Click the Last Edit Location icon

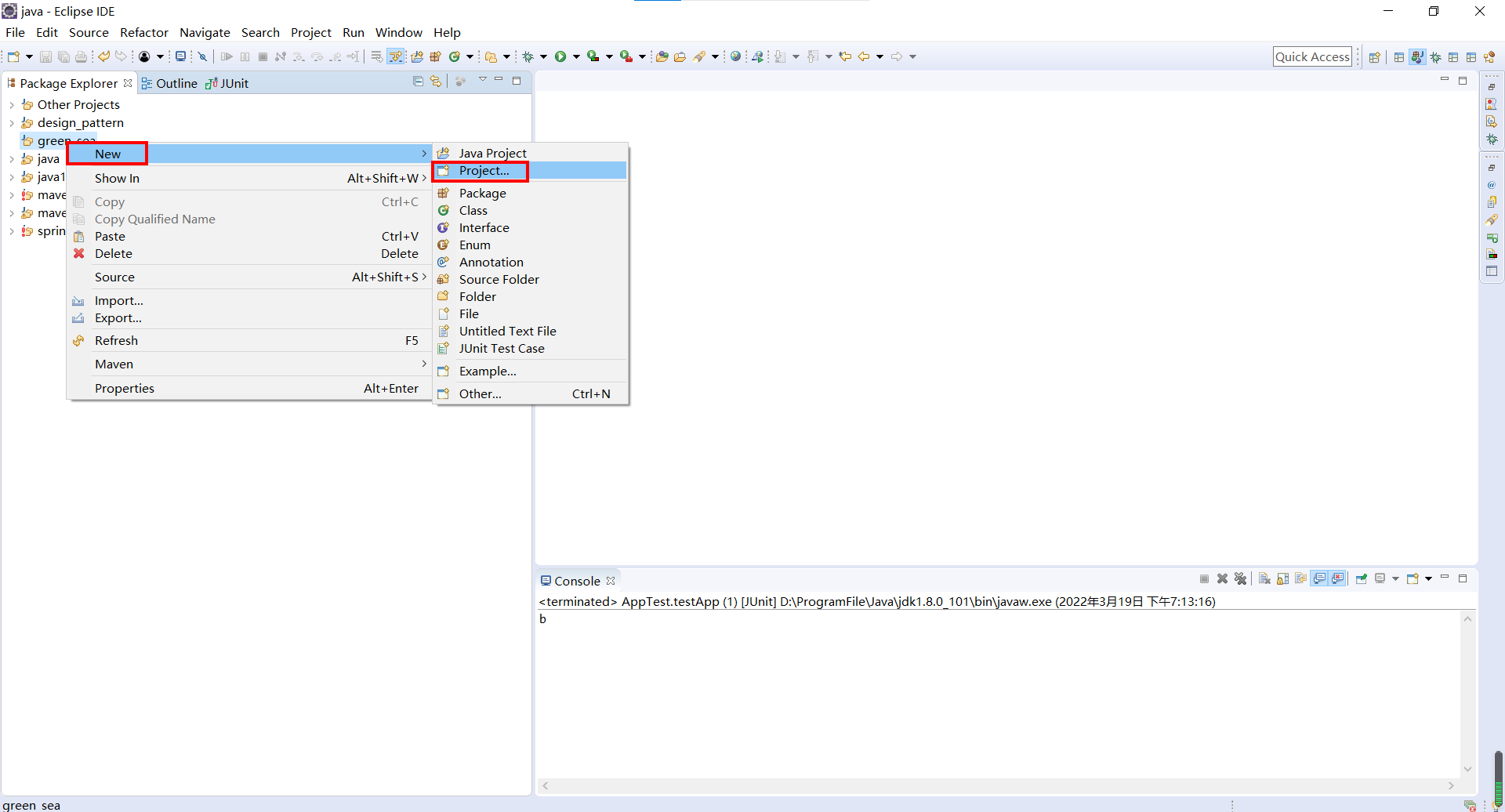coord(845,56)
